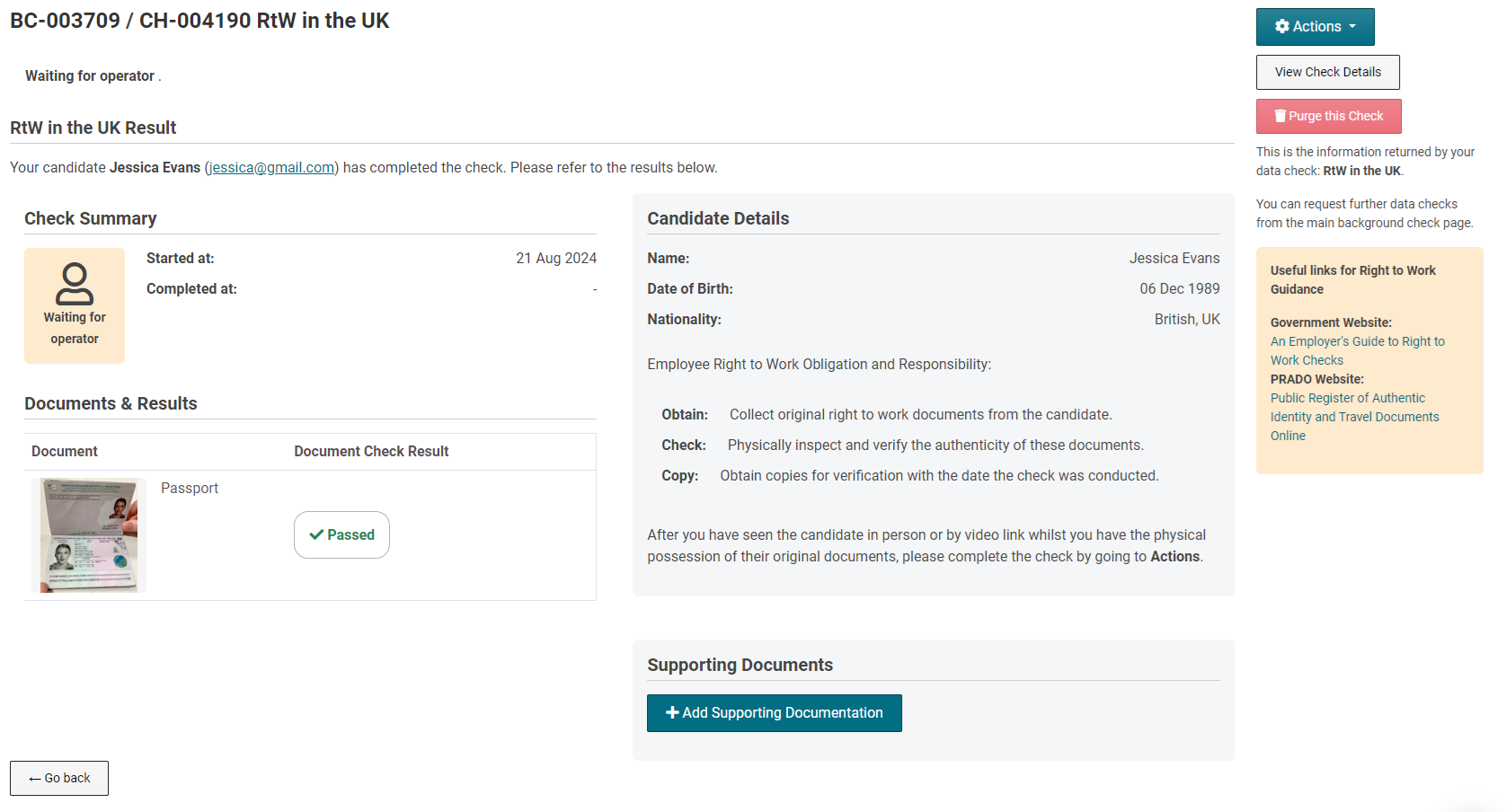Image resolution: width=1506 pixels, height=812 pixels.
Task: Click the Document column header
Action: pyautogui.click(x=65, y=452)
